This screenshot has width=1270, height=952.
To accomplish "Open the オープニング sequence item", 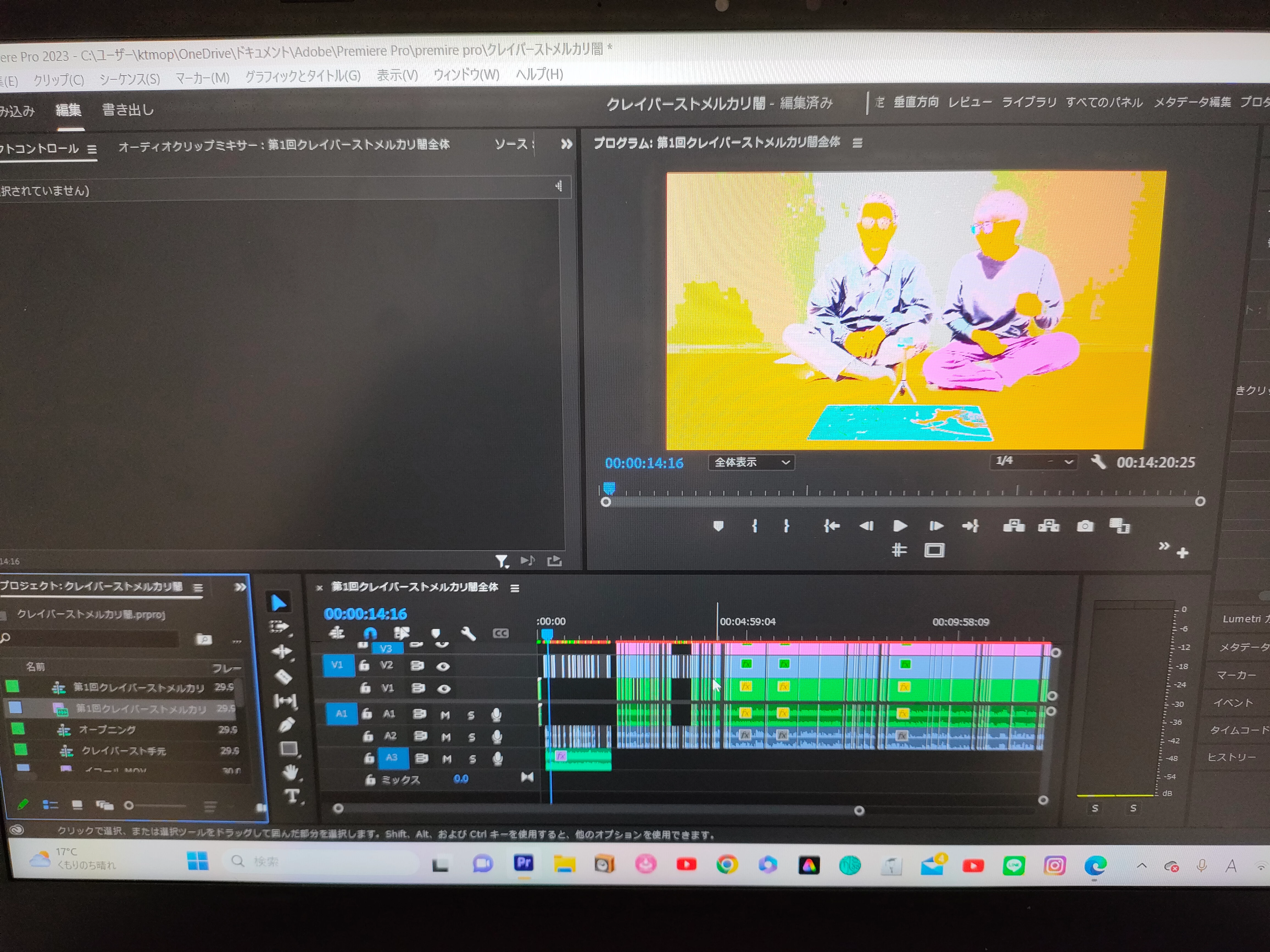I will pos(107,730).
